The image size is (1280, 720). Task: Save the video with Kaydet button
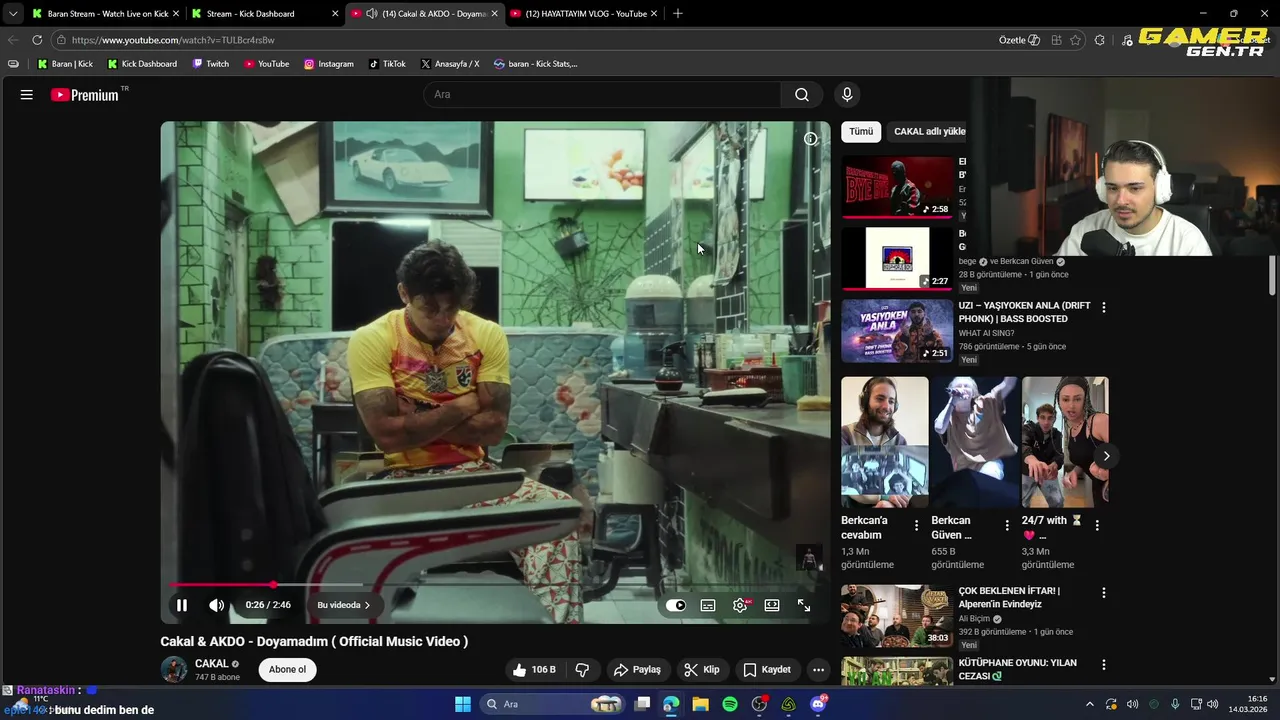pyautogui.click(x=767, y=670)
